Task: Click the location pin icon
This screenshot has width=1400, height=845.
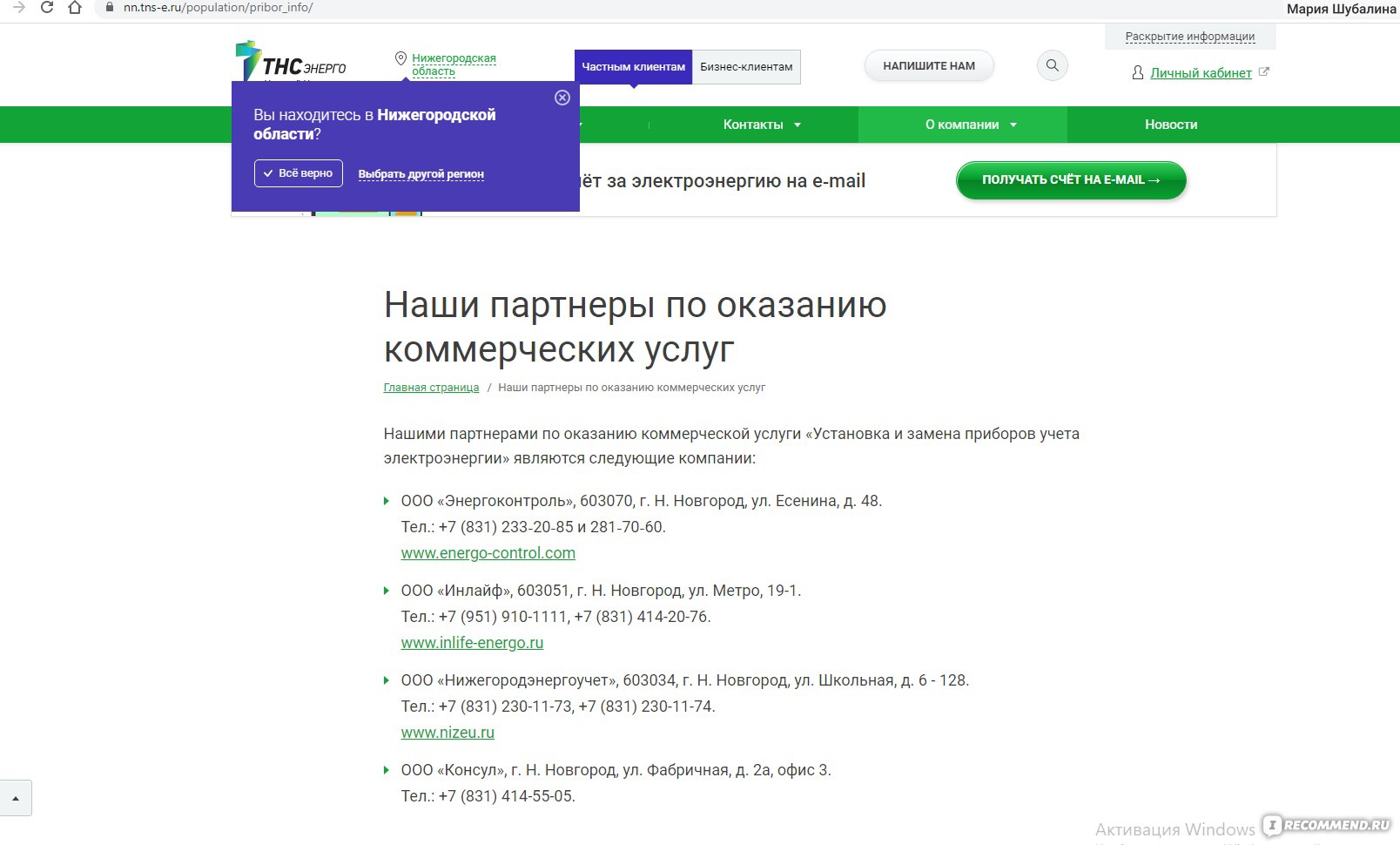Action: click(400, 58)
